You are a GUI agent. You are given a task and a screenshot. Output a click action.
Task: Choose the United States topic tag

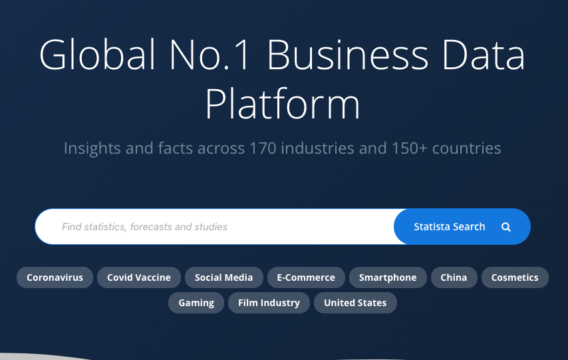pos(355,303)
